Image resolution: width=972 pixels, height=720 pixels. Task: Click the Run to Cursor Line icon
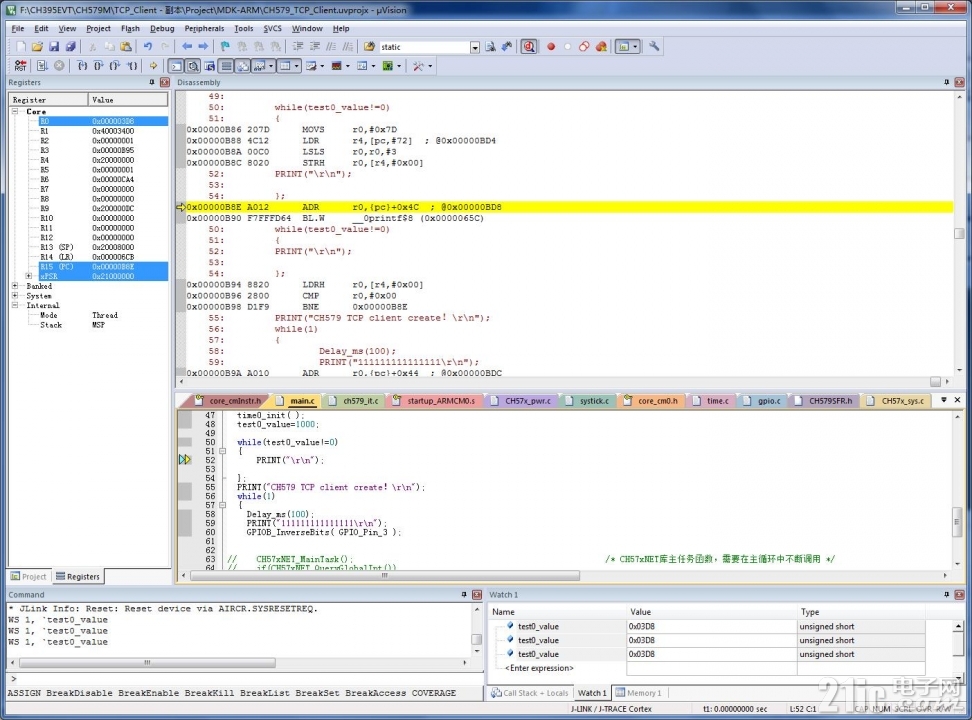tap(131, 66)
